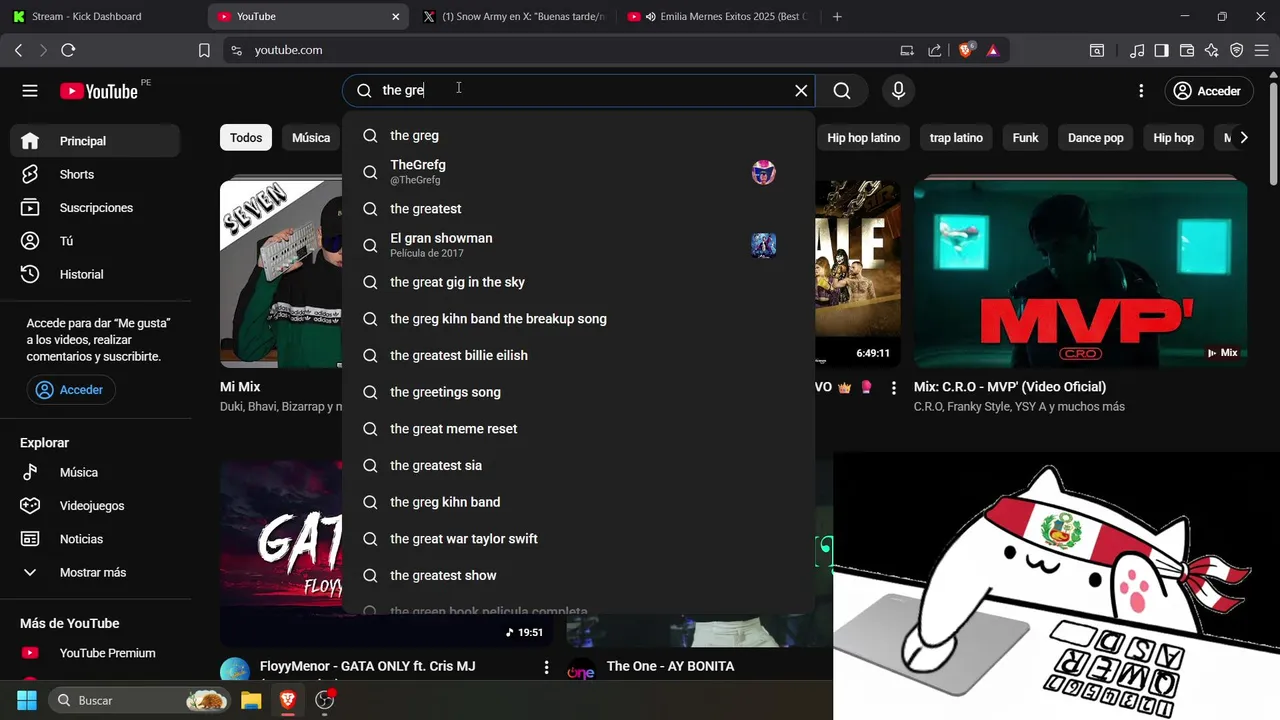
Task: Select the Dance pop chip
Action: pos(1095,138)
